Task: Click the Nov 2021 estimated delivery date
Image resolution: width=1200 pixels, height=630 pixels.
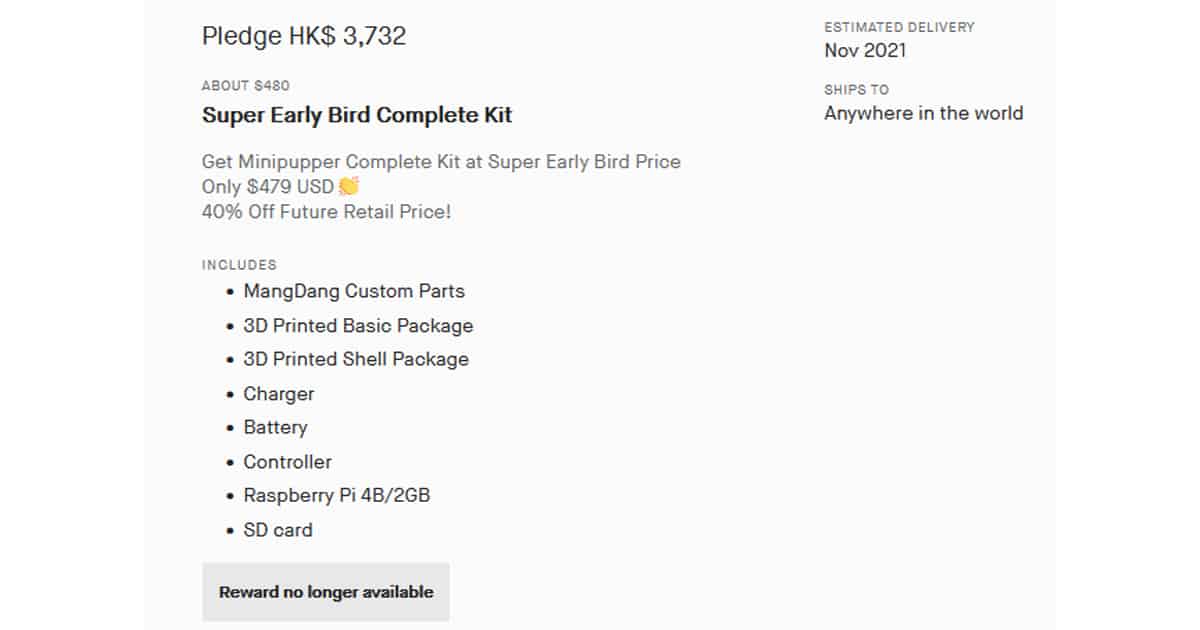Action: (x=865, y=51)
